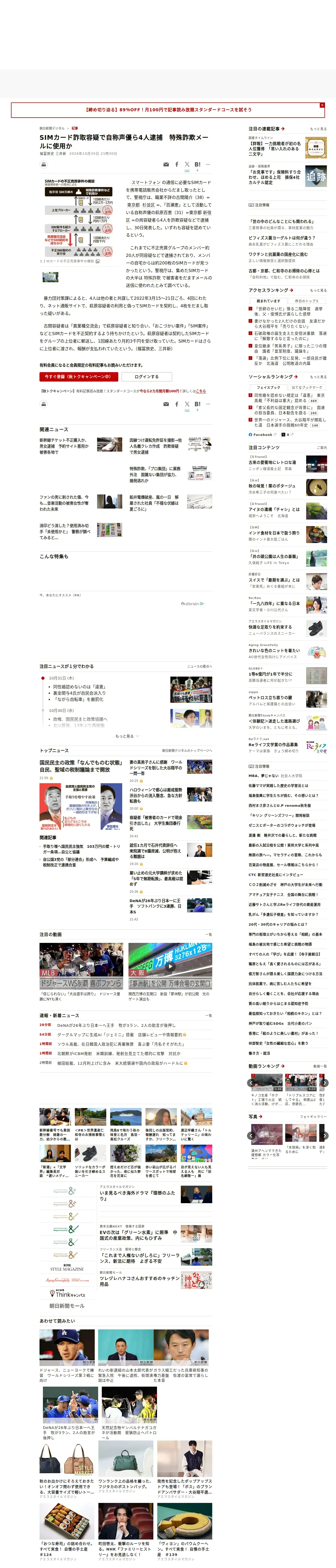Image resolution: width=336 pixels, height=1568 pixels.
Task: Open 朝日新聞デジタルのトップページへ link
Action: coord(187,751)
